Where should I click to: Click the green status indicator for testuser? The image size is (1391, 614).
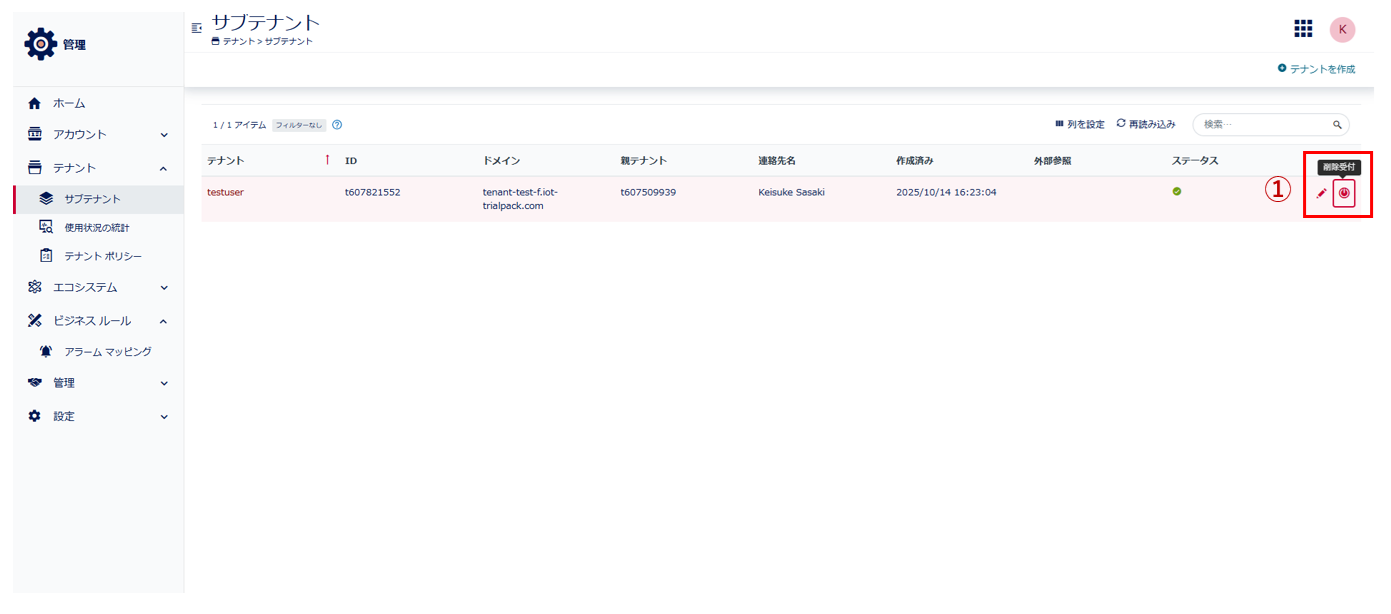point(1177,191)
